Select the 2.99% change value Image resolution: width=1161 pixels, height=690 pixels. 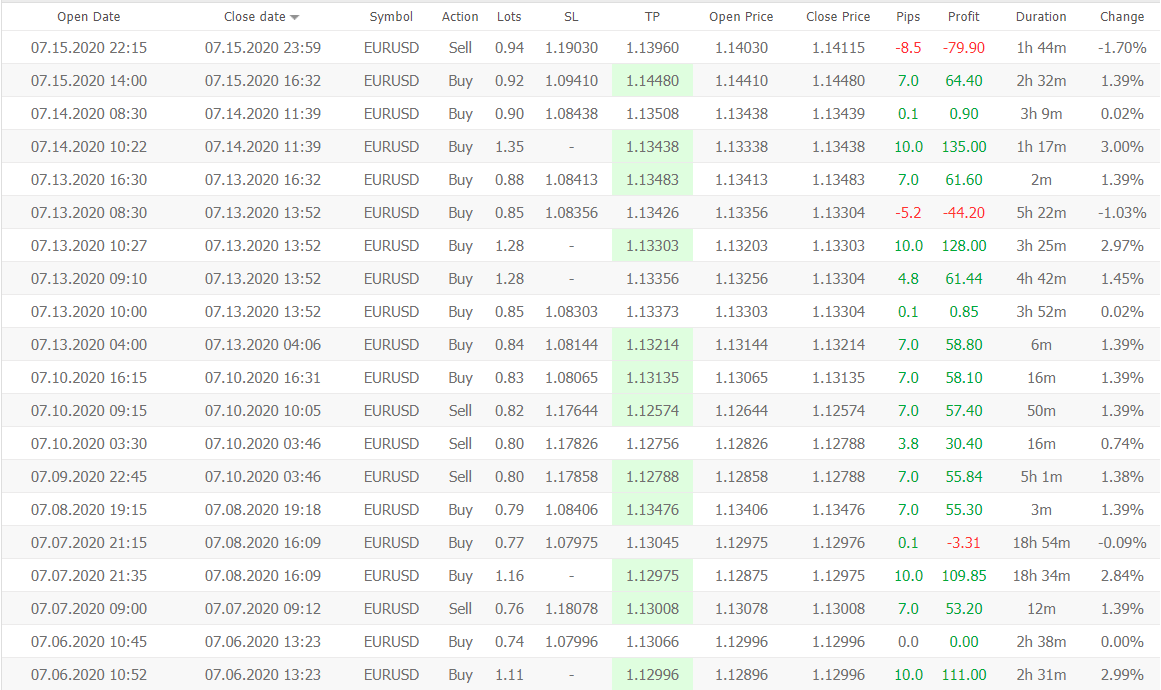(x=1122, y=674)
